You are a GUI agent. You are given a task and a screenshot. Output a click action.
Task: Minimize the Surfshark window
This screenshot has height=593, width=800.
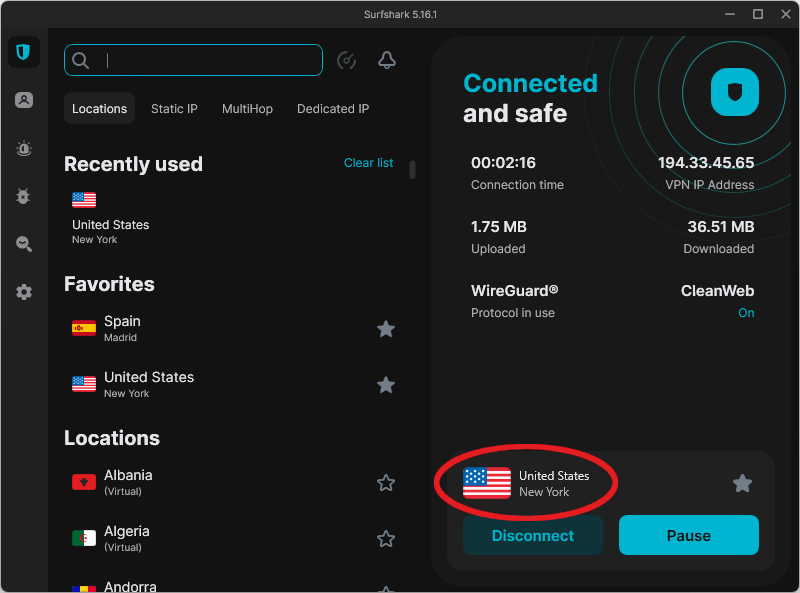click(x=730, y=14)
